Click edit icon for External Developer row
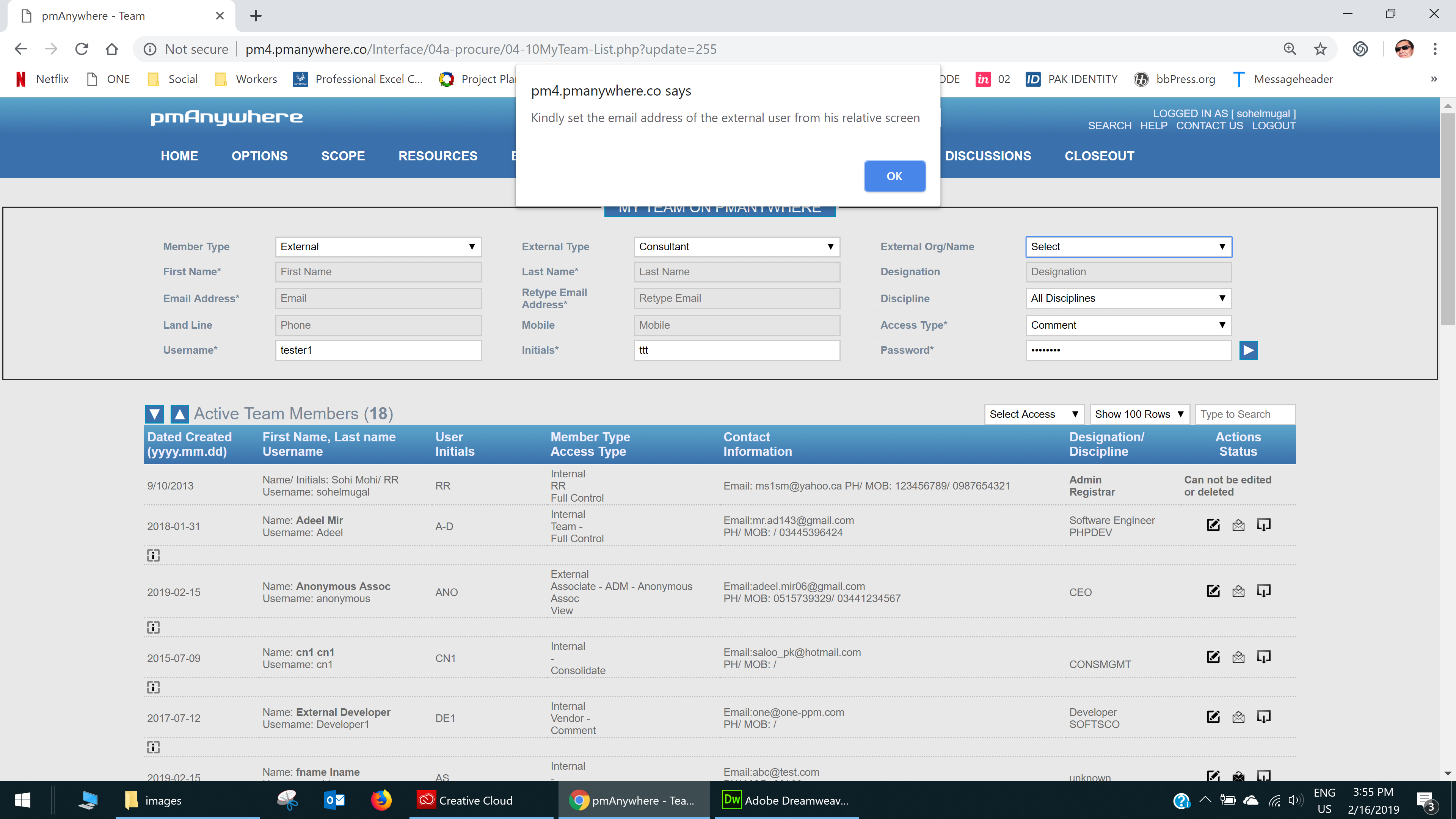 pos(1213,717)
